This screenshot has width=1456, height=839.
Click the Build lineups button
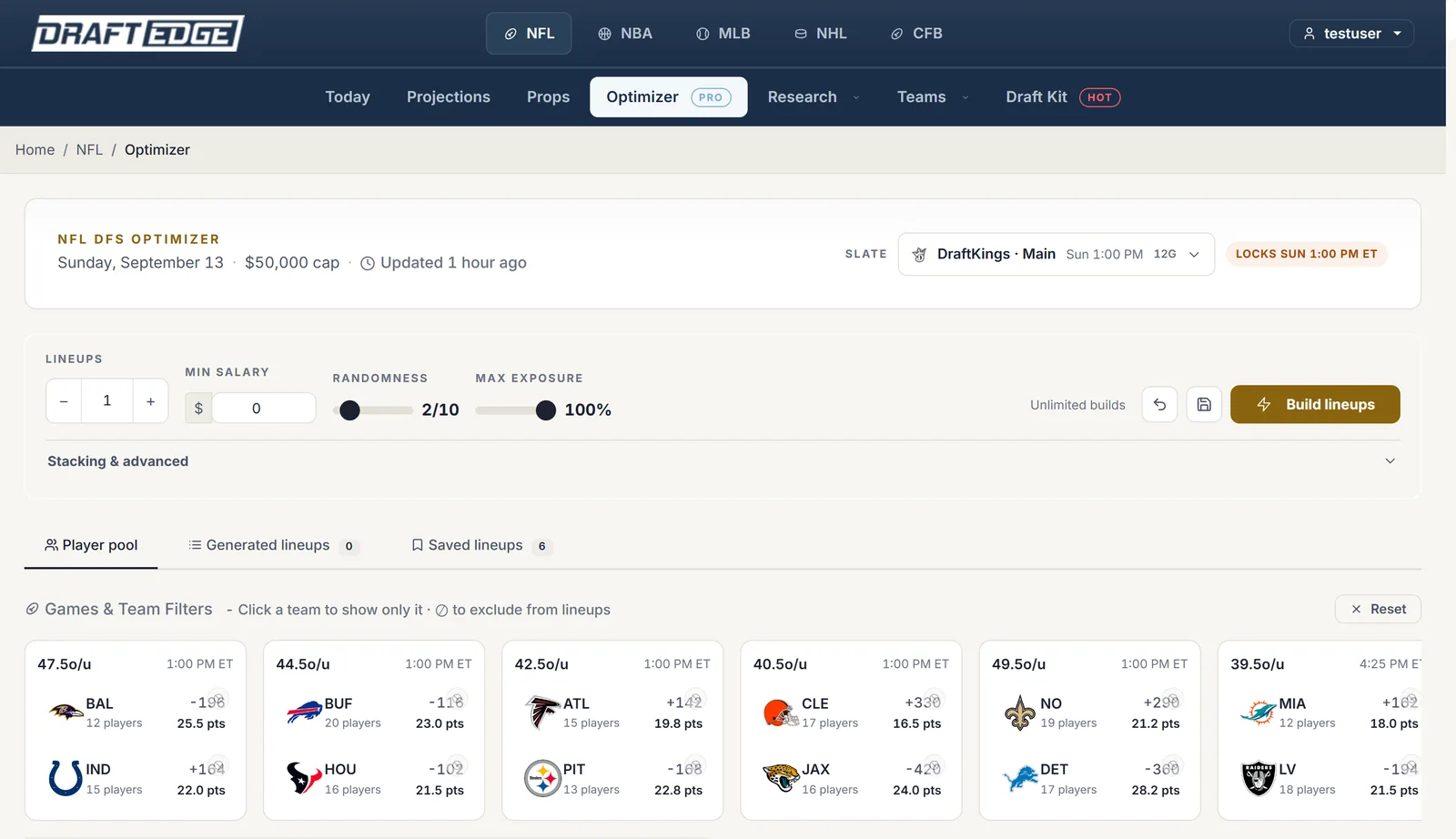tap(1315, 404)
